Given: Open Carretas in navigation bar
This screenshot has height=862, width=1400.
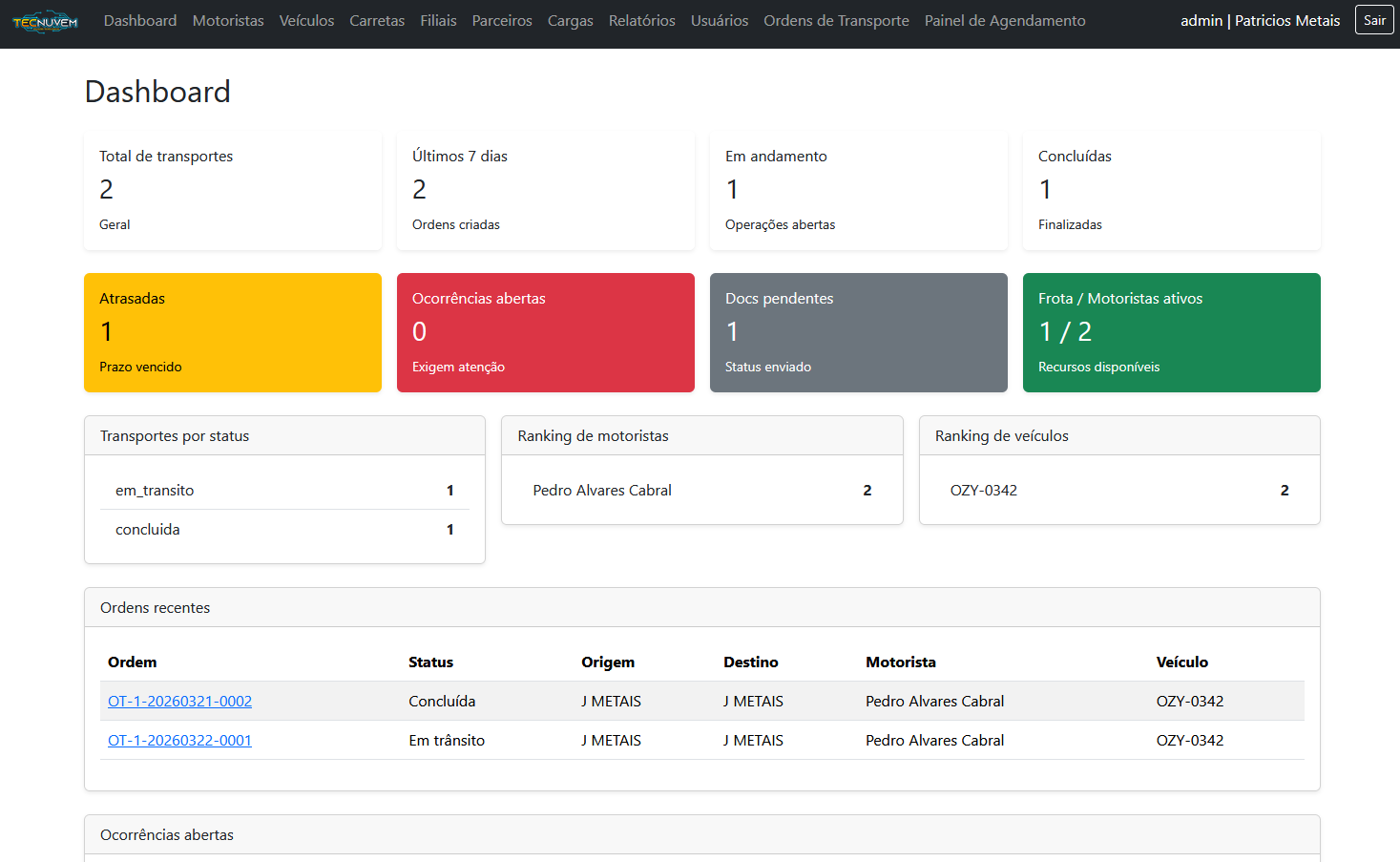Looking at the screenshot, I should 377,21.
